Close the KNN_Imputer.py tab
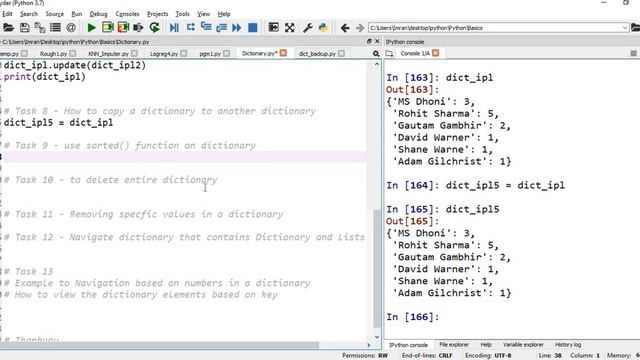Viewport: 640px width, 360px height. coord(135,53)
